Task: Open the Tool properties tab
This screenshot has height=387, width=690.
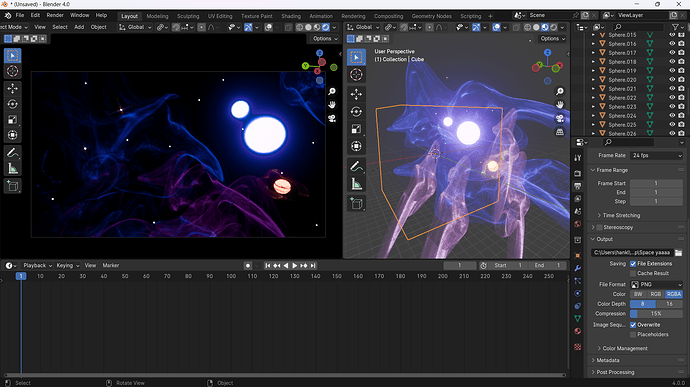Action: [x=578, y=158]
